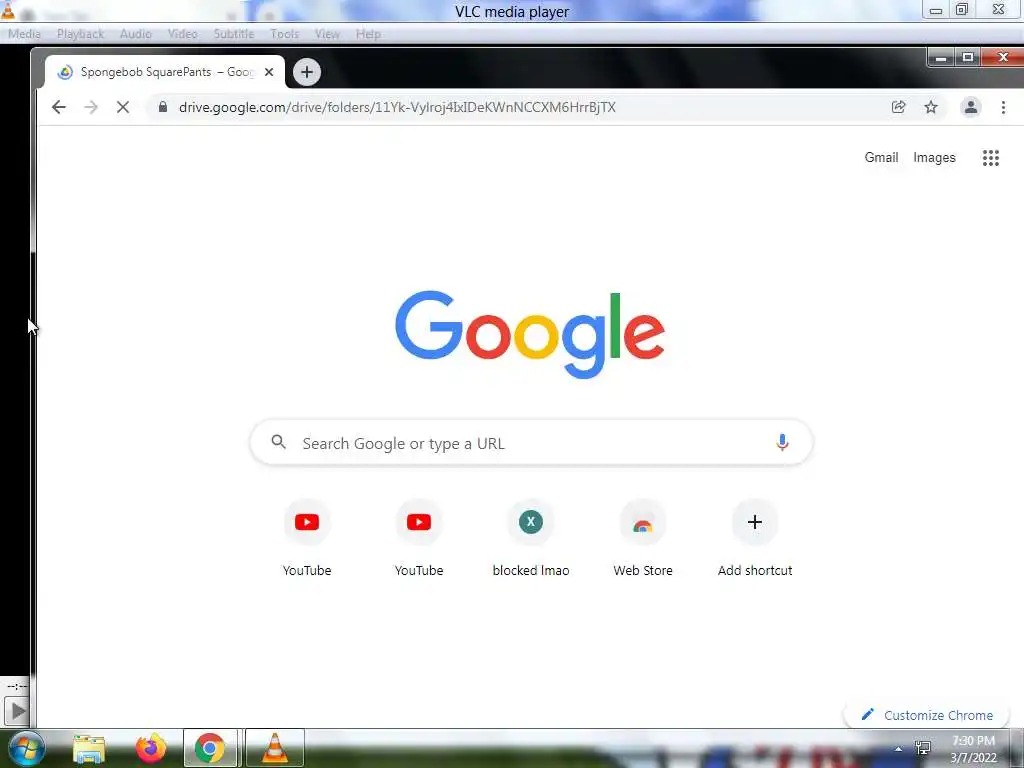Viewport: 1024px width, 768px height.
Task: Close the Spongebob SquarePants tab
Action: (x=269, y=72)
